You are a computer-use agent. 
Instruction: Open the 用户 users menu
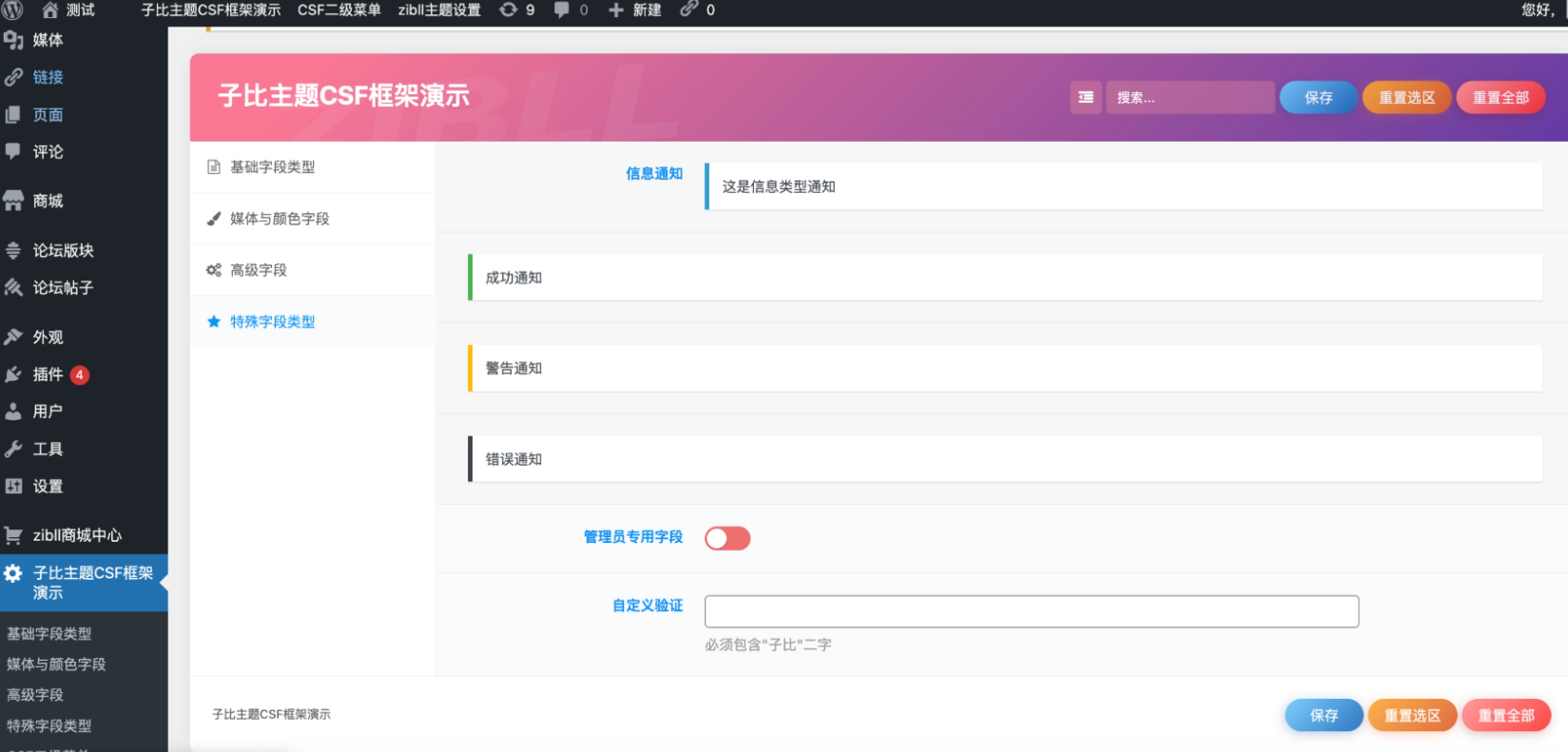84,412
